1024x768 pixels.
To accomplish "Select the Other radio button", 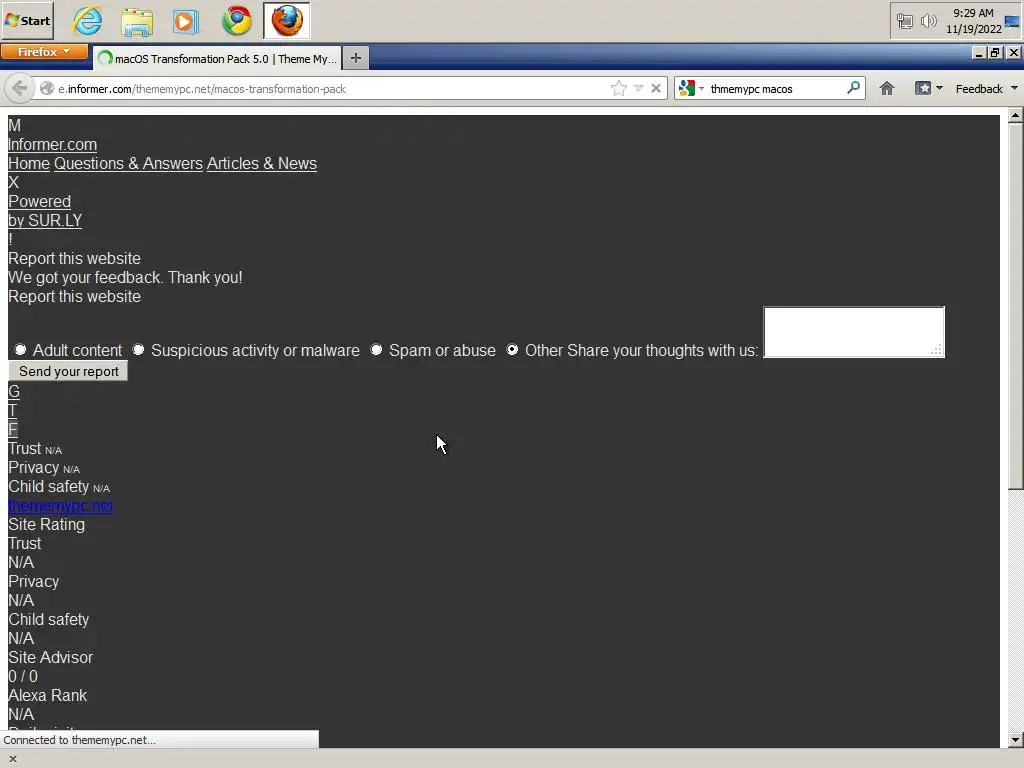I will 513,350.
